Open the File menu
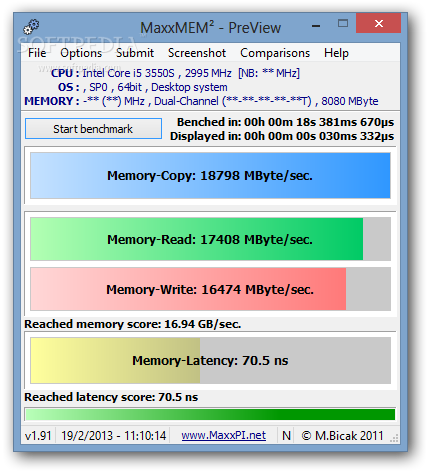 tap(37, 53)
